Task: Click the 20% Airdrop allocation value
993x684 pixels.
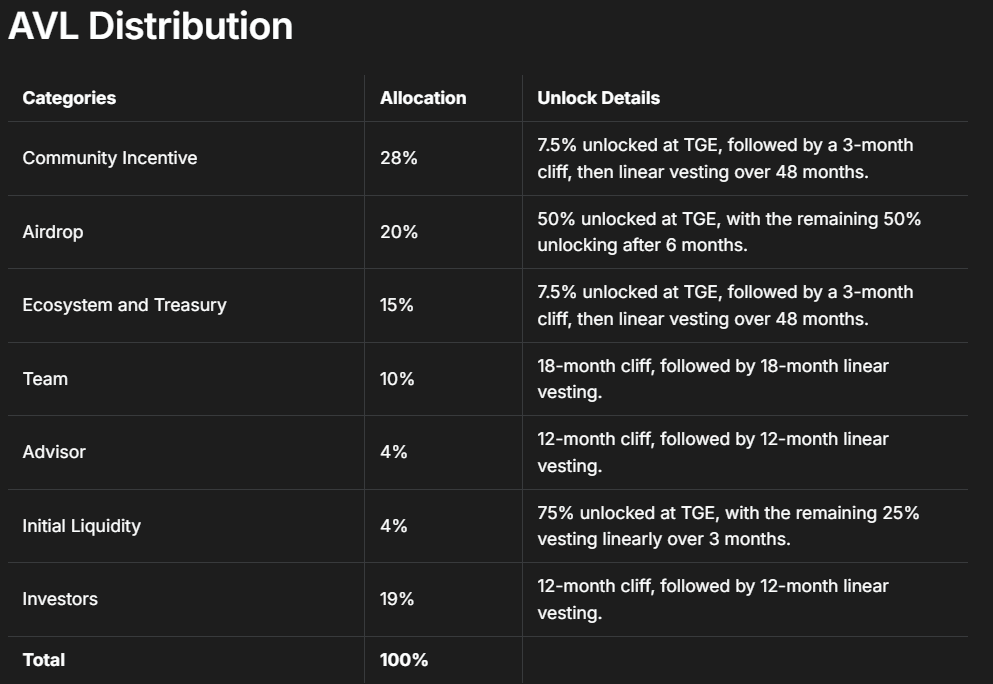Action: tap(398, 232)
